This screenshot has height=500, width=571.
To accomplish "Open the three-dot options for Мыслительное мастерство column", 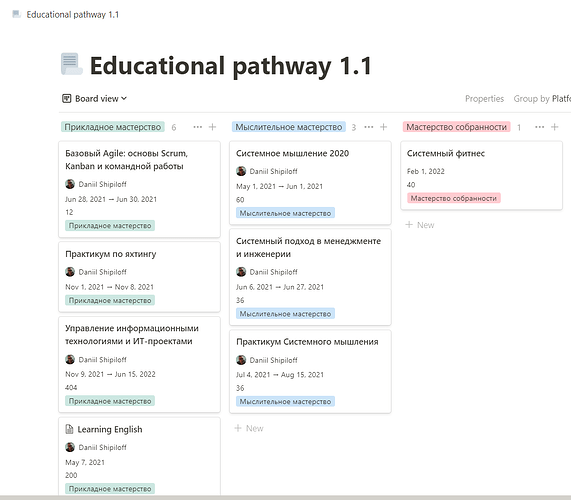I will coord(369,127).
